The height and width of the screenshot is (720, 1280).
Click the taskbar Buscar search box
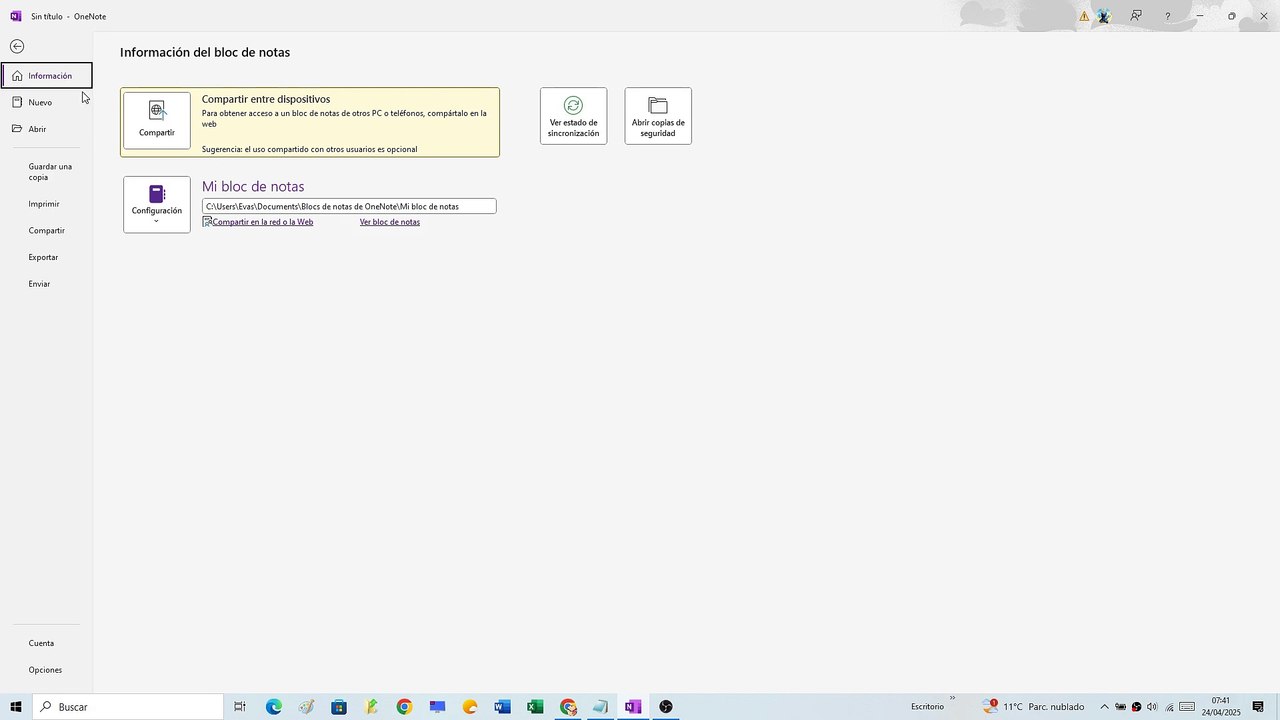pyautogui.click(x=128, y=707)
